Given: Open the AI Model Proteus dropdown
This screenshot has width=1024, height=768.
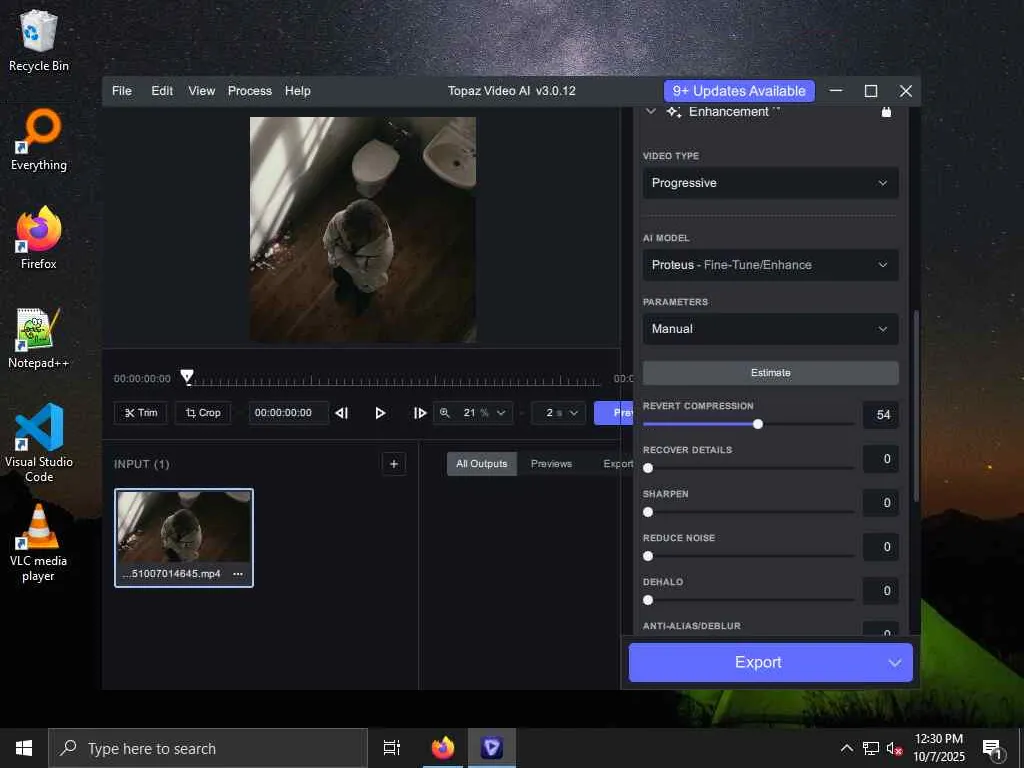Looking at the screenshot, I should (771, 265).
